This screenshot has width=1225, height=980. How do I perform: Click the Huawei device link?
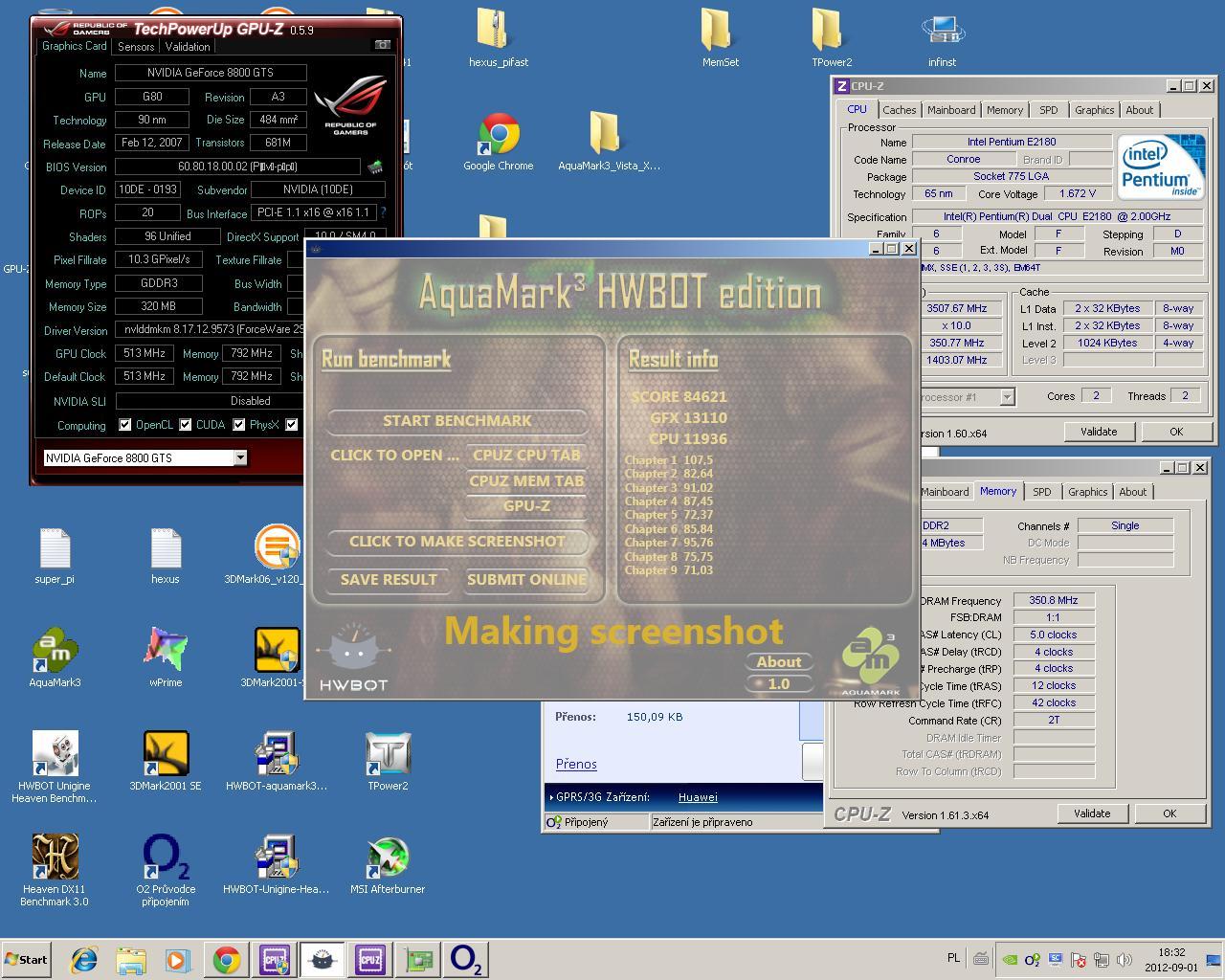698,797
